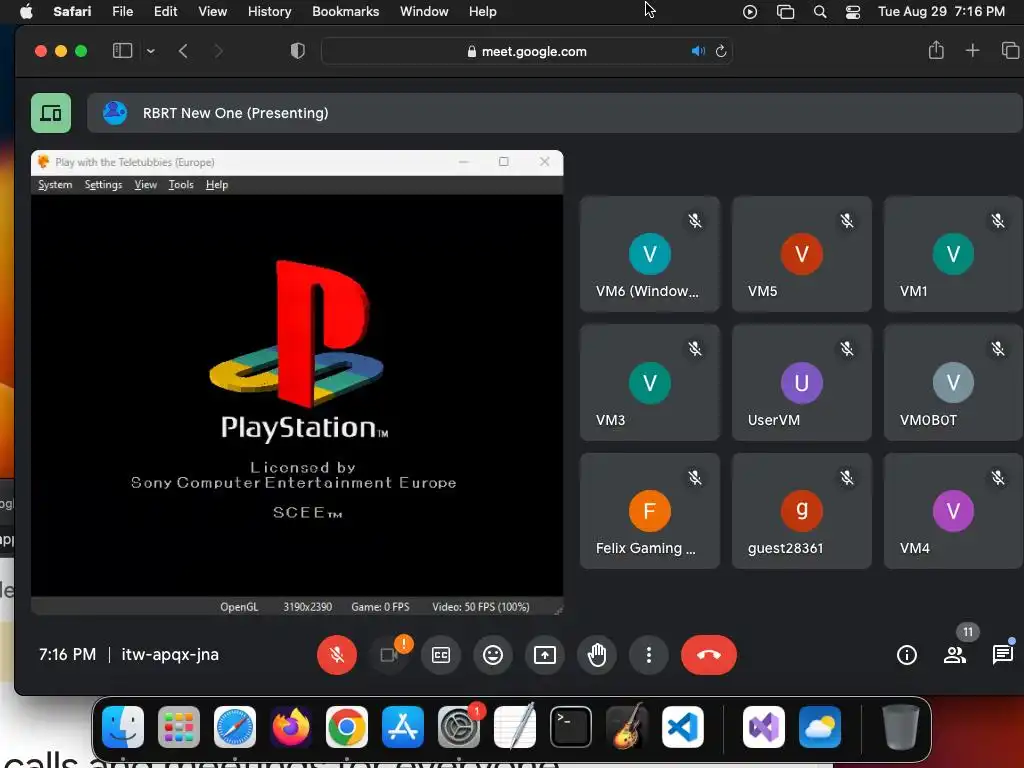Open the Settings menu in emulator window

(x=103, y=185)
